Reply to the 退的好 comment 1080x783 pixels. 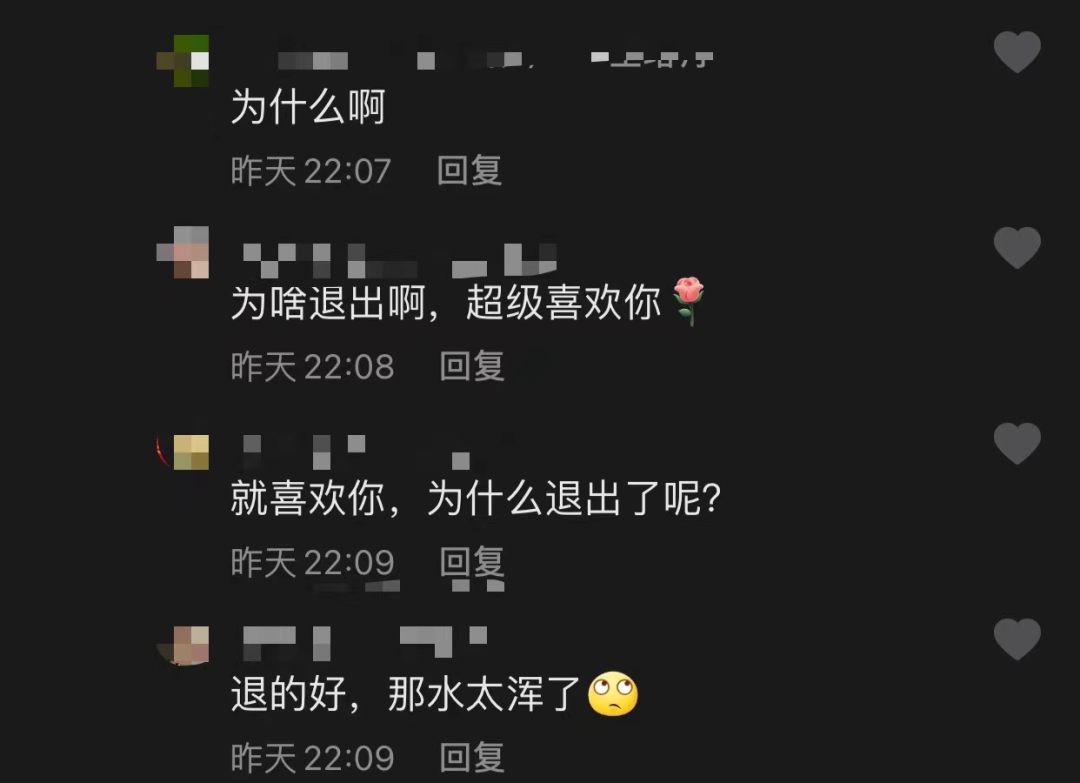coord(472,758)
